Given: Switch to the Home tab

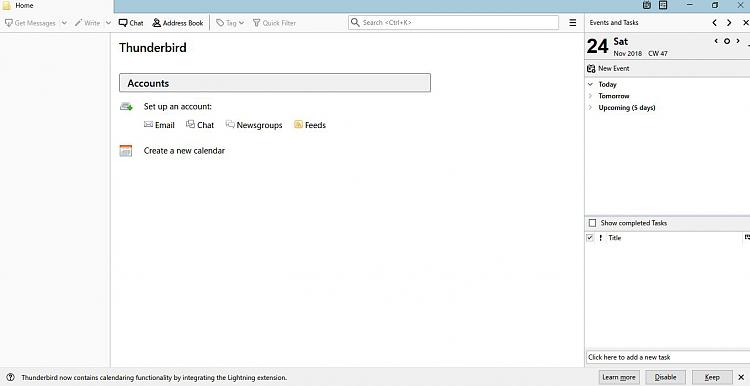Looking at the screenshot, I should click(56, 6).
